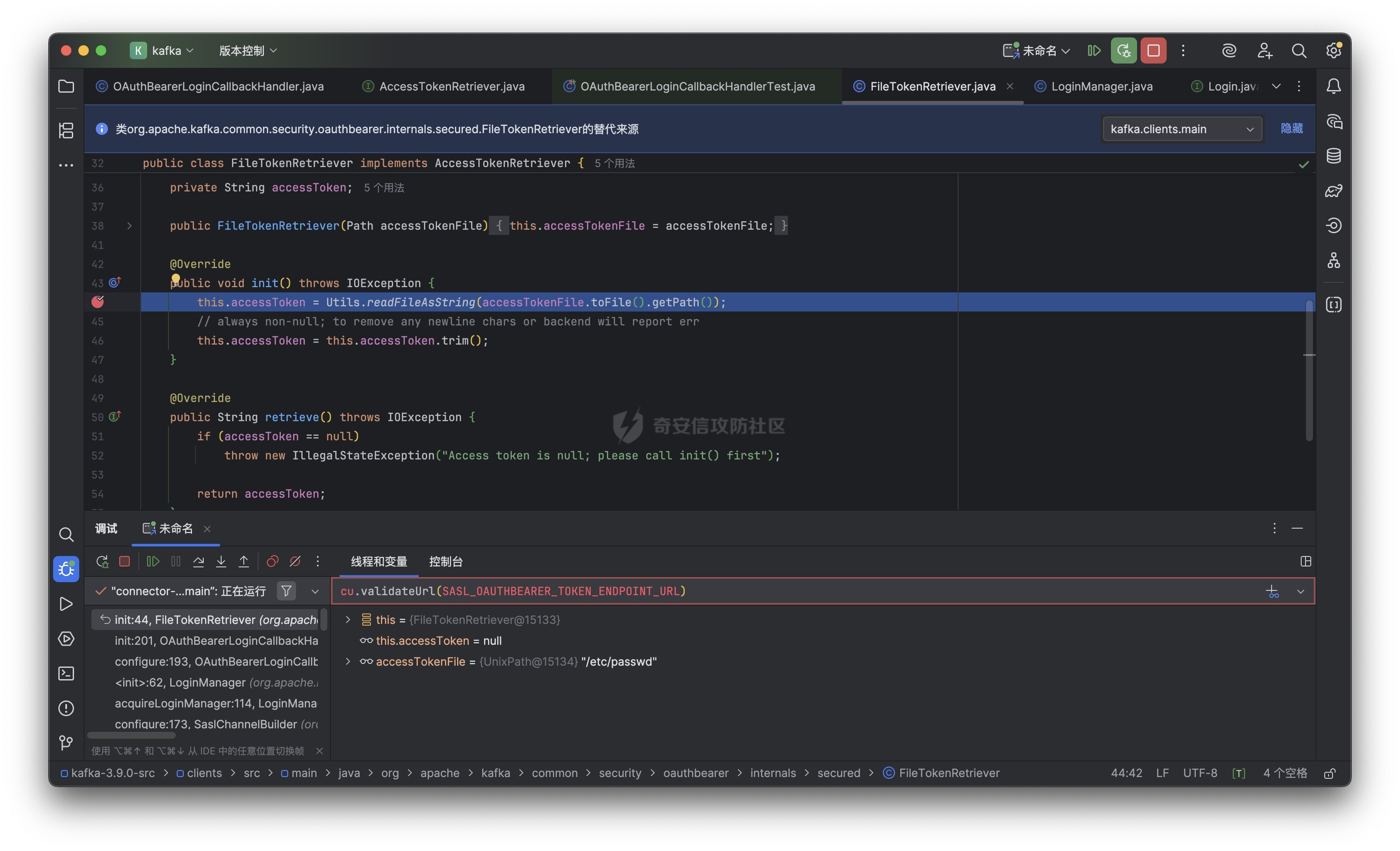Open View Breakpoints in debug toolbar

272,562
